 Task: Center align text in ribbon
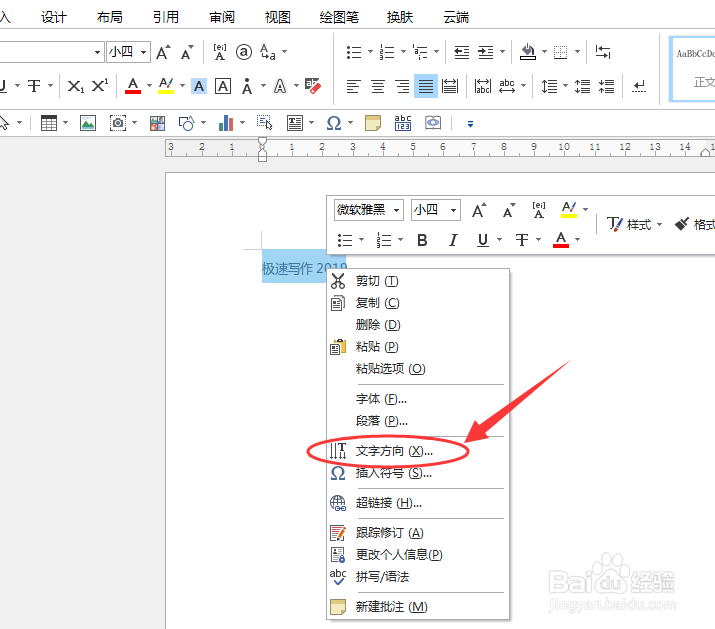(x=378, y=86)
